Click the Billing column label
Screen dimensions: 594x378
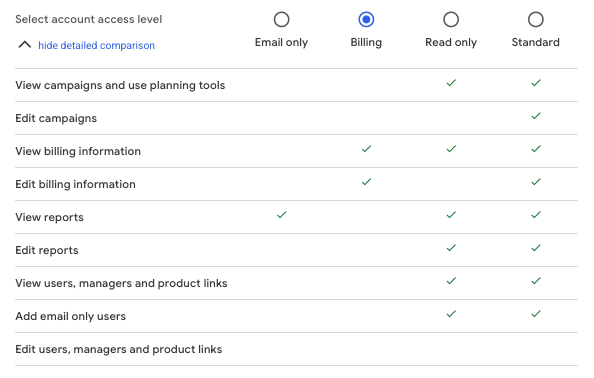tap(366, 42)
